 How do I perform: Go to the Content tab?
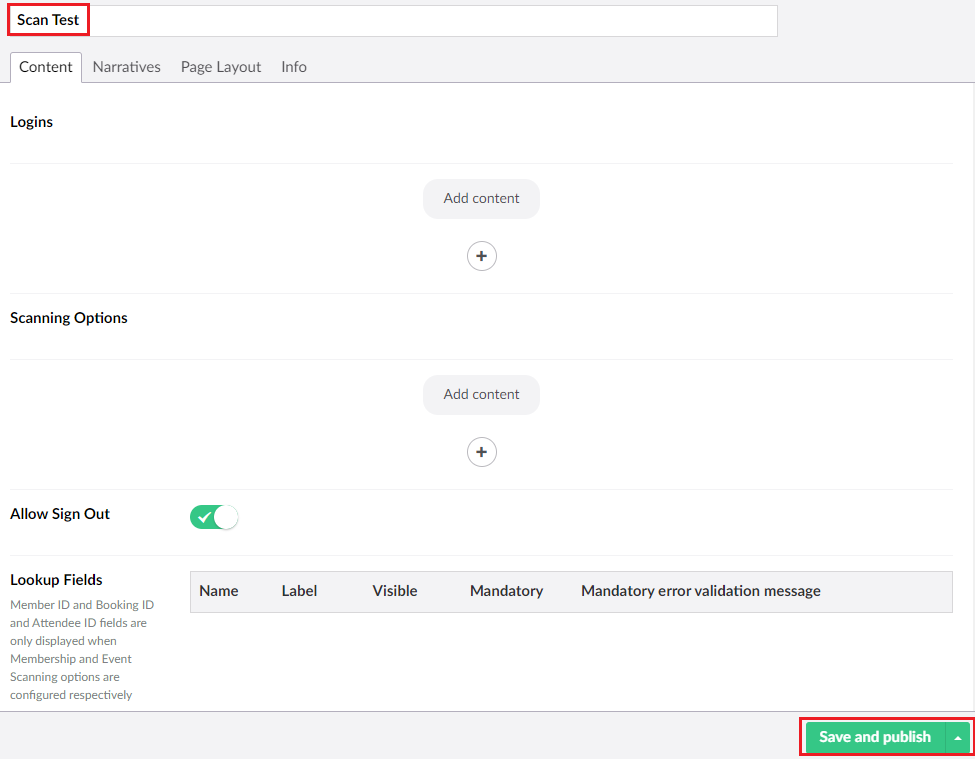point(46,67)
